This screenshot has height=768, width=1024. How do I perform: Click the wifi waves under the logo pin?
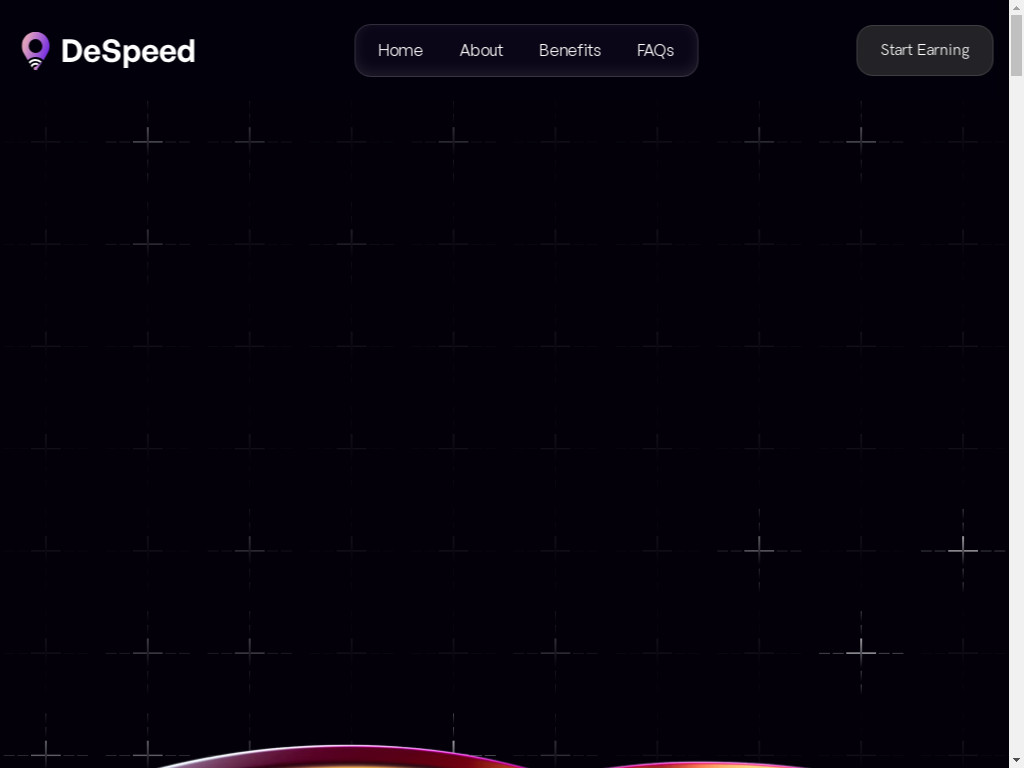tap(36, 64)
